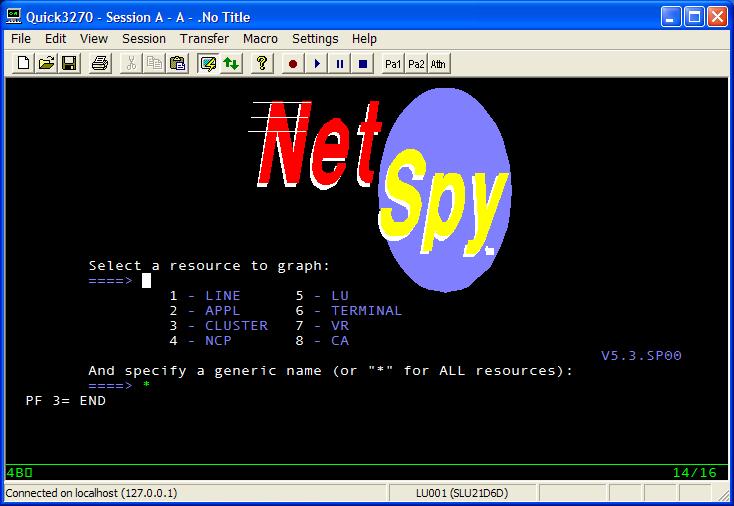Viewport: 734px width, 506px height.
Task: Close the Quick3270 window
Action: pos(717,17)
